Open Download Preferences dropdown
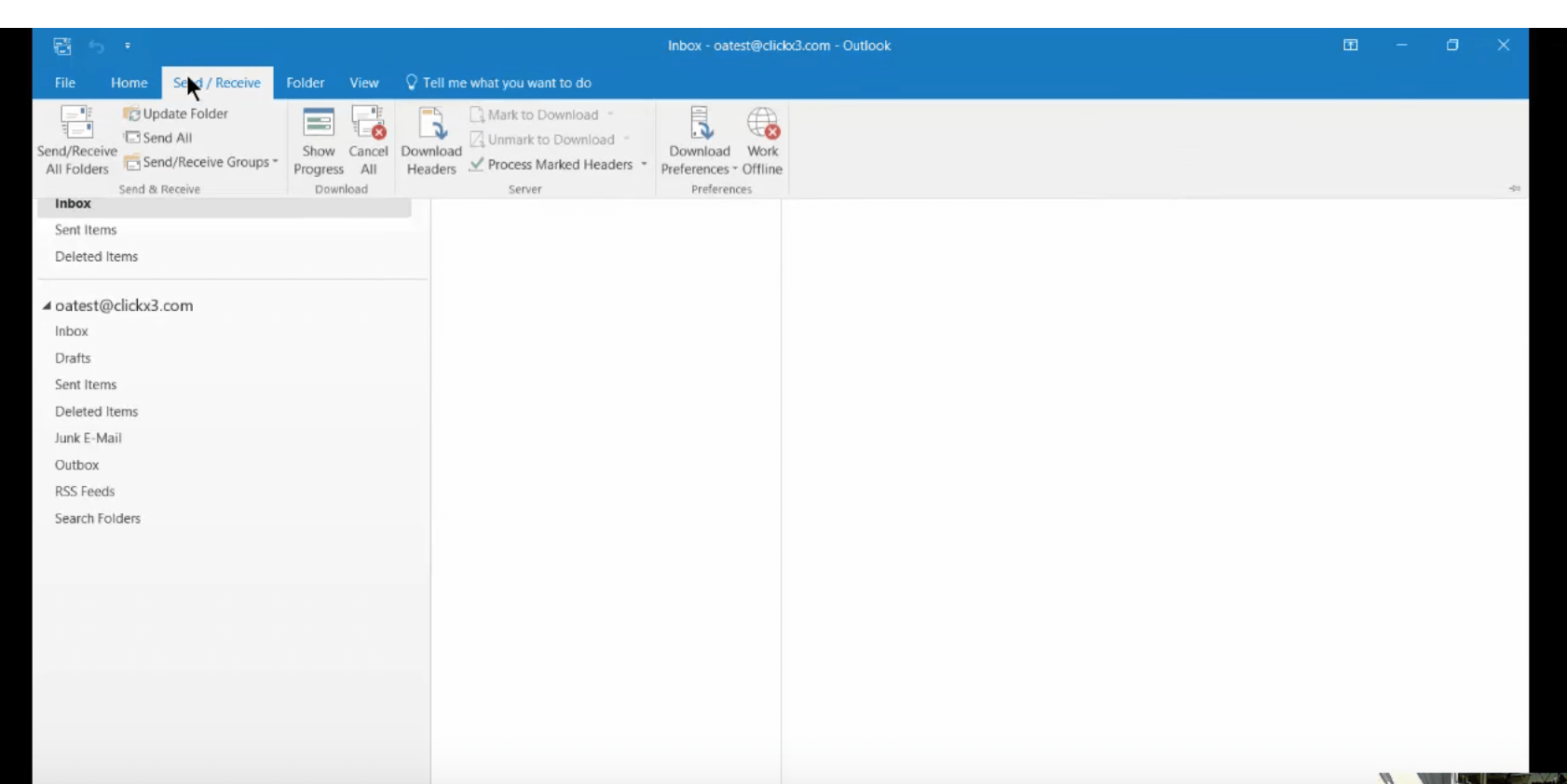Screen dimensions: 1567x784 point(699,142)
